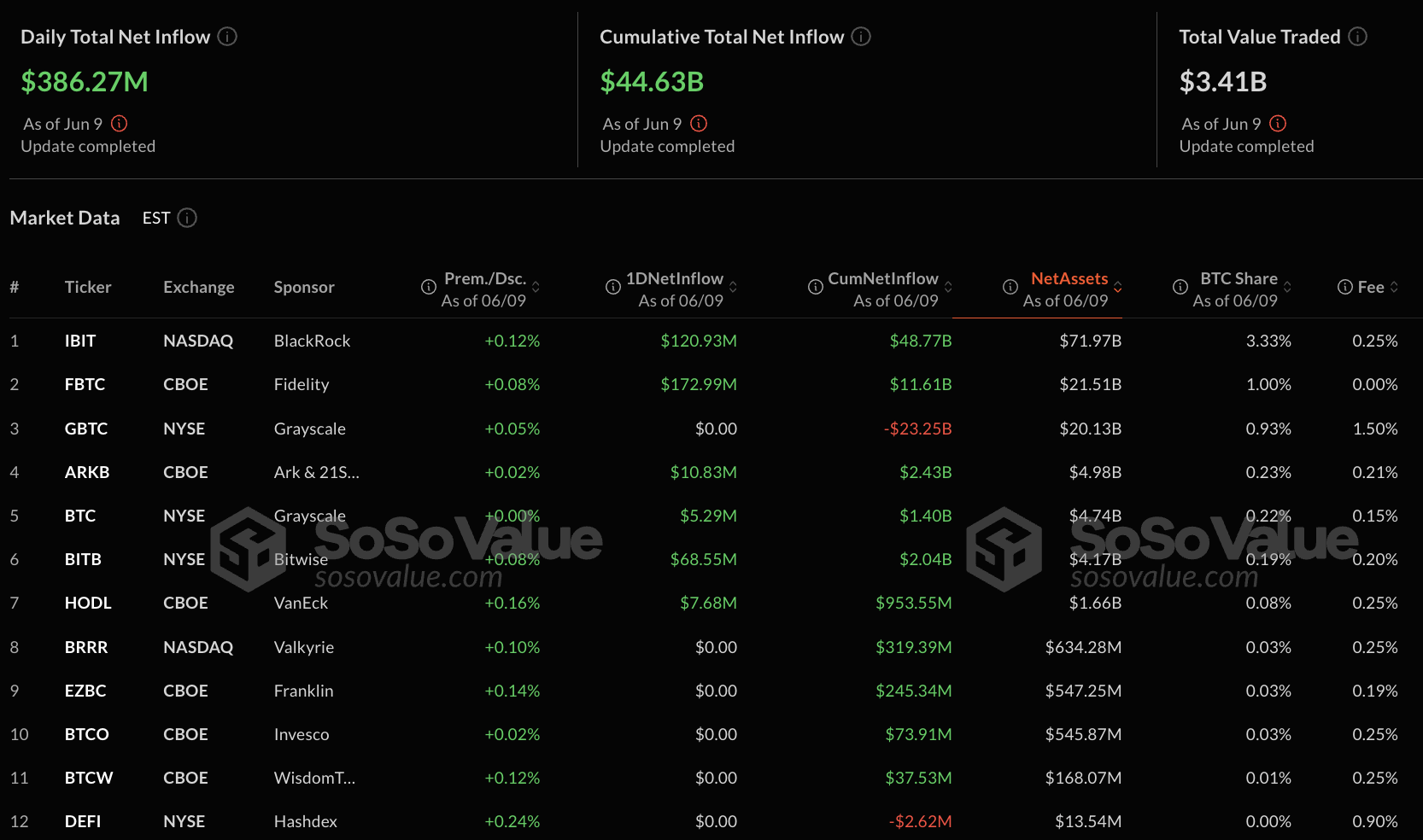Open the IBIT ticker row

click(80, 341)
